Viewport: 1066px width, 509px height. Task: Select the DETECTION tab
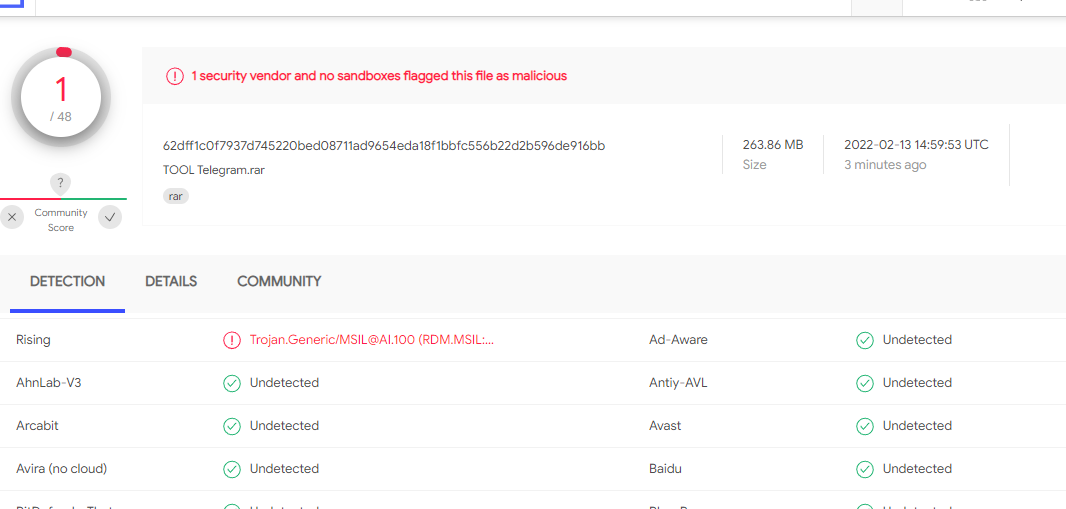pyautogui.click(x=67, y=282)
